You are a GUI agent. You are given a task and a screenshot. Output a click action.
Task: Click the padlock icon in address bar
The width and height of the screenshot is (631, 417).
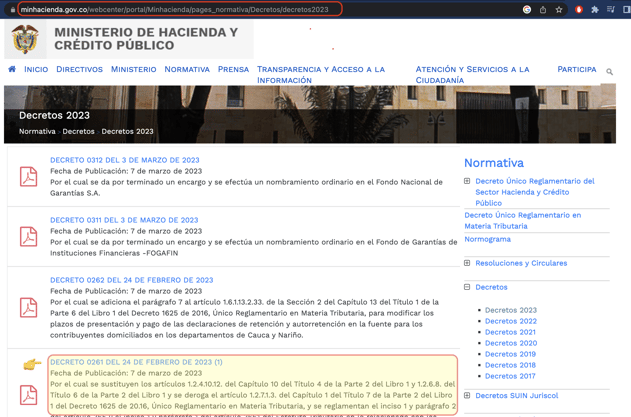pyautogui.click(x=13, y=10)
